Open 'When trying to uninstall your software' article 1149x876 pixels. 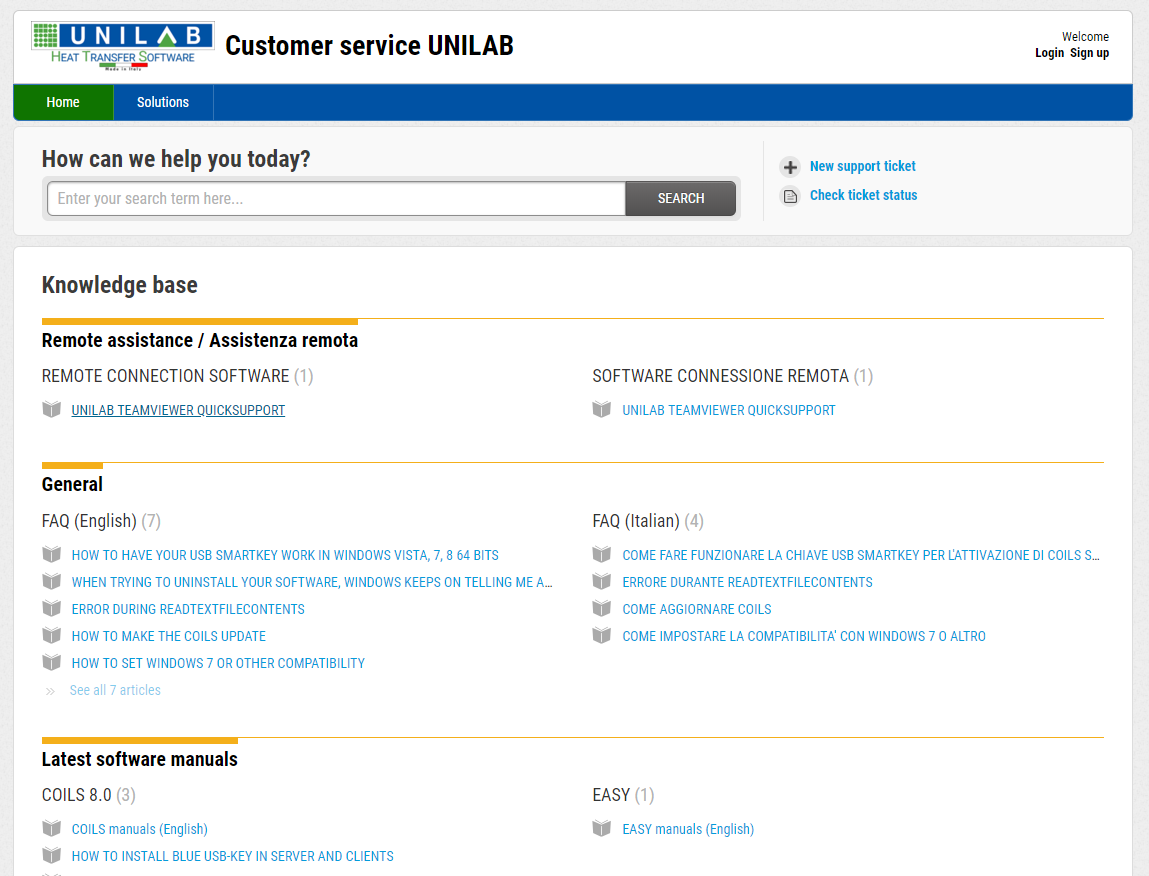pos(312,583)
